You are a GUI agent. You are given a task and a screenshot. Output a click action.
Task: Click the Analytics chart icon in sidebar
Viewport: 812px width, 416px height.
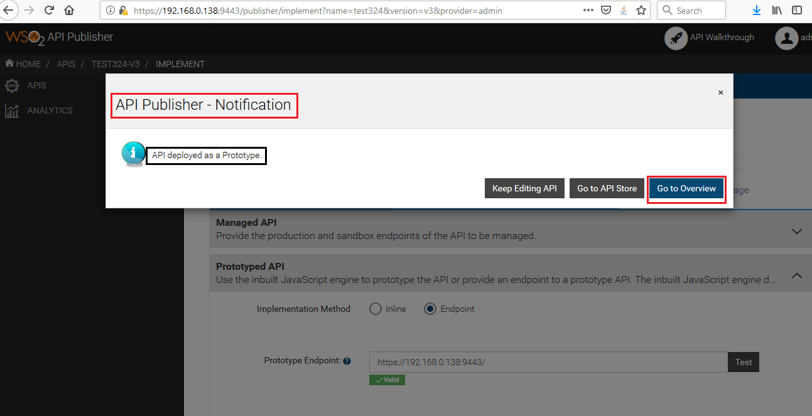[12, 110]
